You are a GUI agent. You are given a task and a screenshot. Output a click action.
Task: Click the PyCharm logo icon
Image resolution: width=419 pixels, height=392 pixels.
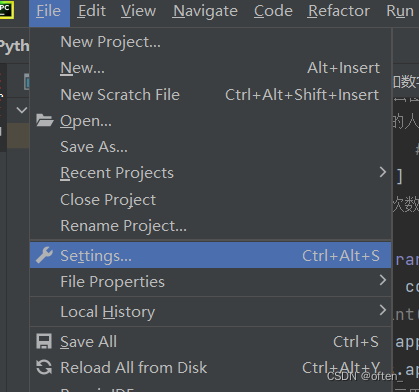click(x=6, y=9)
